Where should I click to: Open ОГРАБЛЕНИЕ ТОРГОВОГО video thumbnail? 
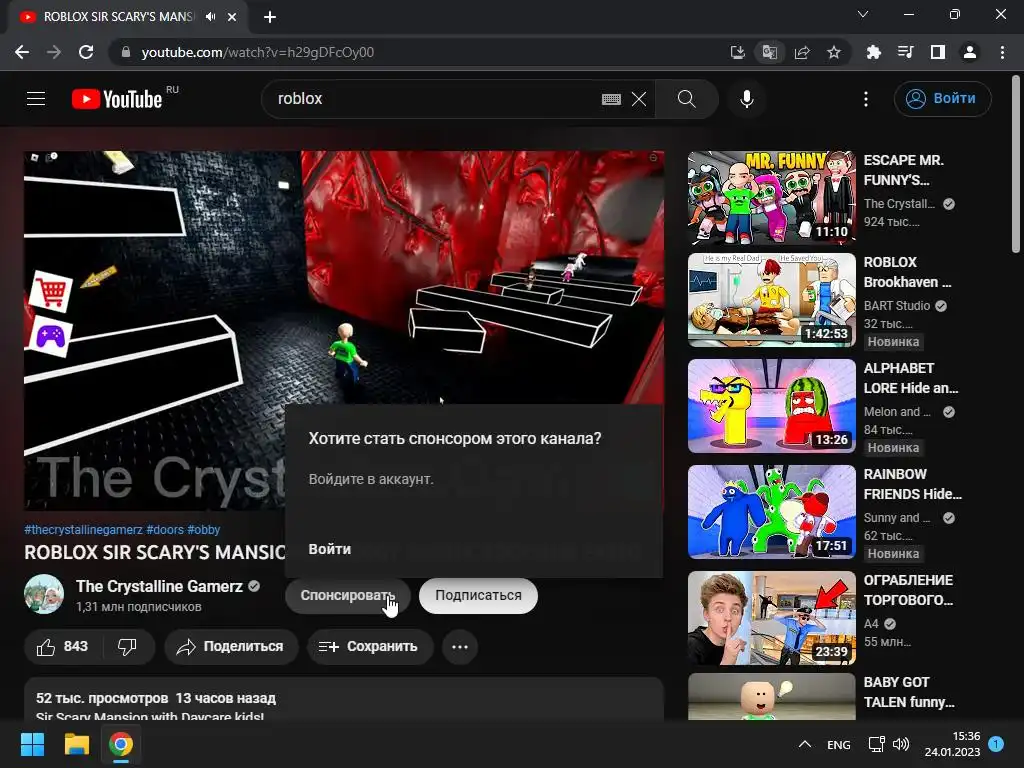pyautogui.click(x=771, y=618)
